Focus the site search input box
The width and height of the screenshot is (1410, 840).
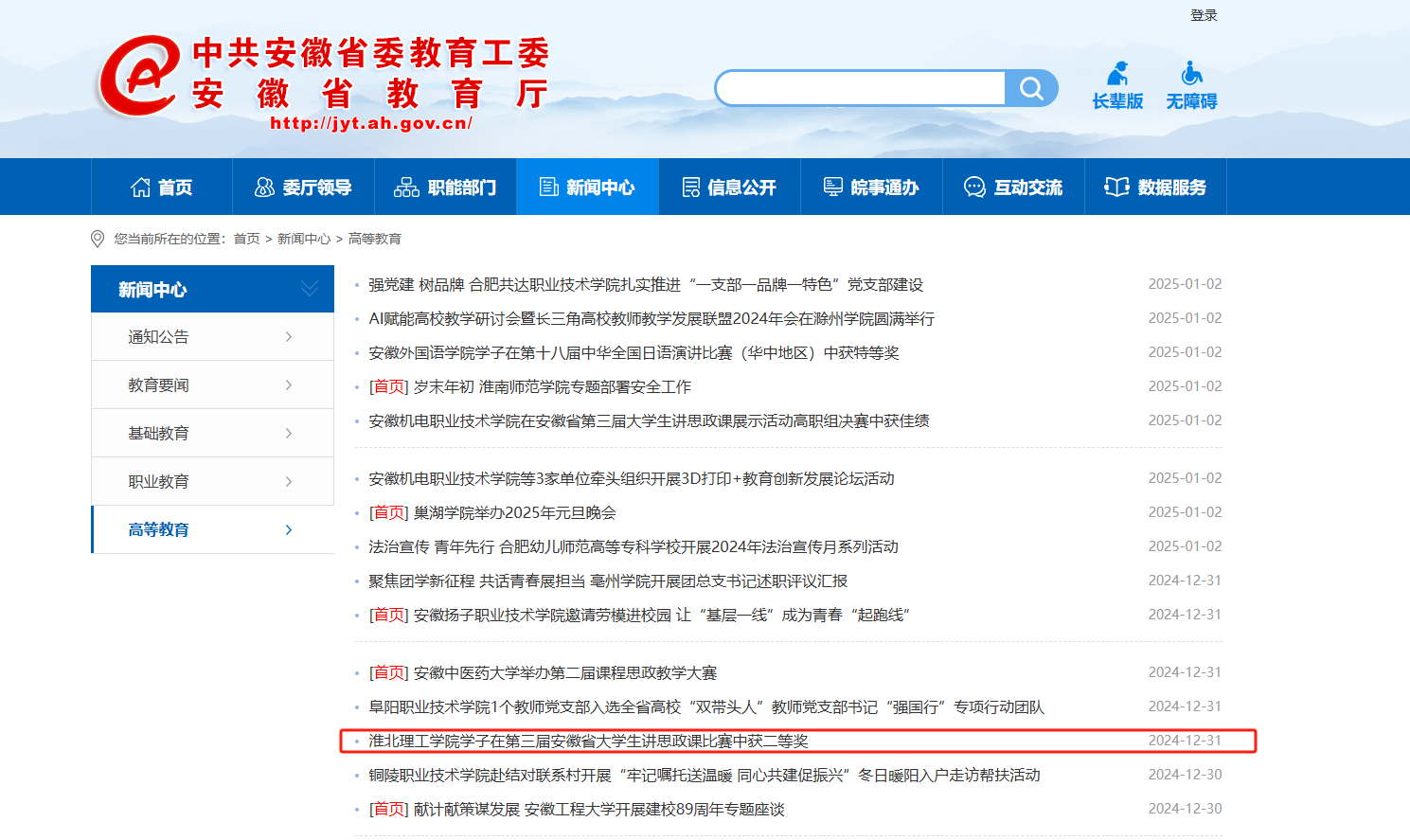[860, 89]
